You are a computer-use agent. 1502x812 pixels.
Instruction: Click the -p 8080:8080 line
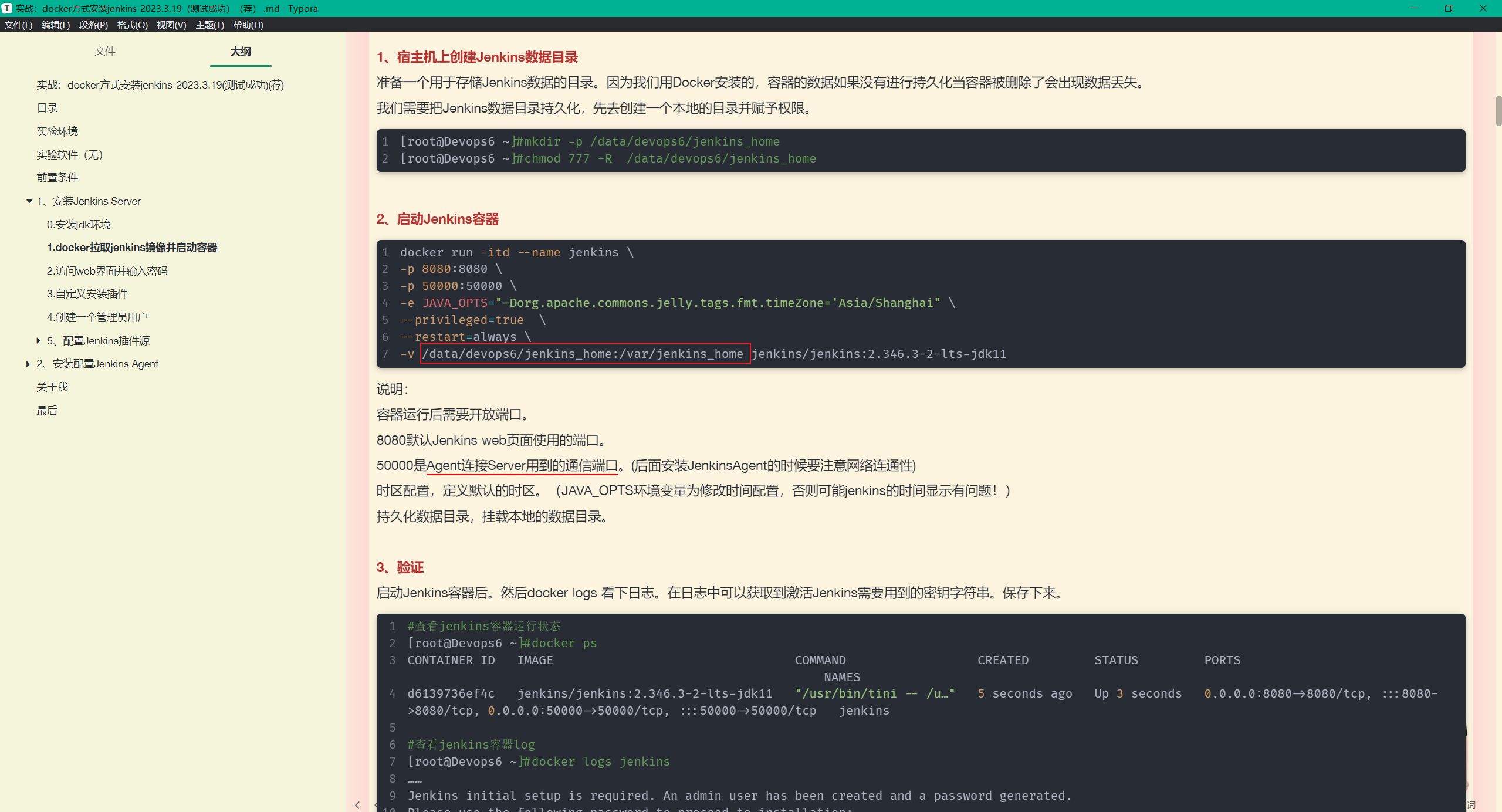coord(451,269)
